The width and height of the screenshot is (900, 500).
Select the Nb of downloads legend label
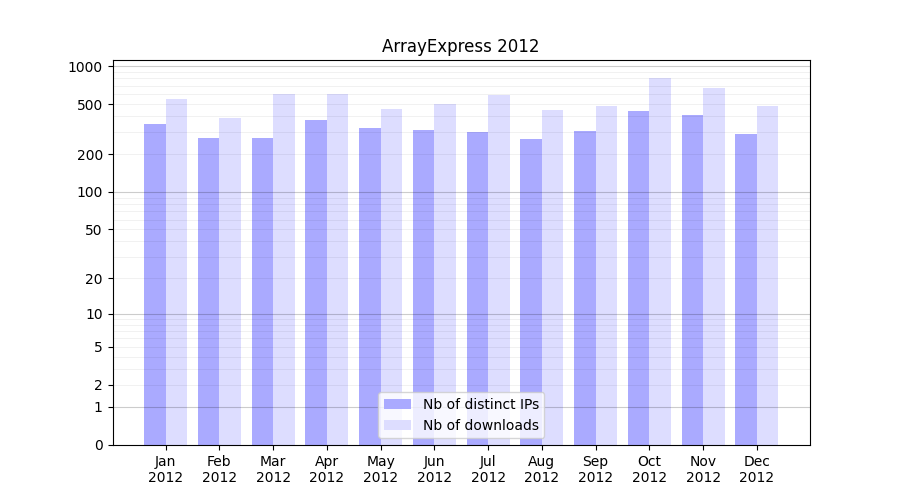point(480,425)
